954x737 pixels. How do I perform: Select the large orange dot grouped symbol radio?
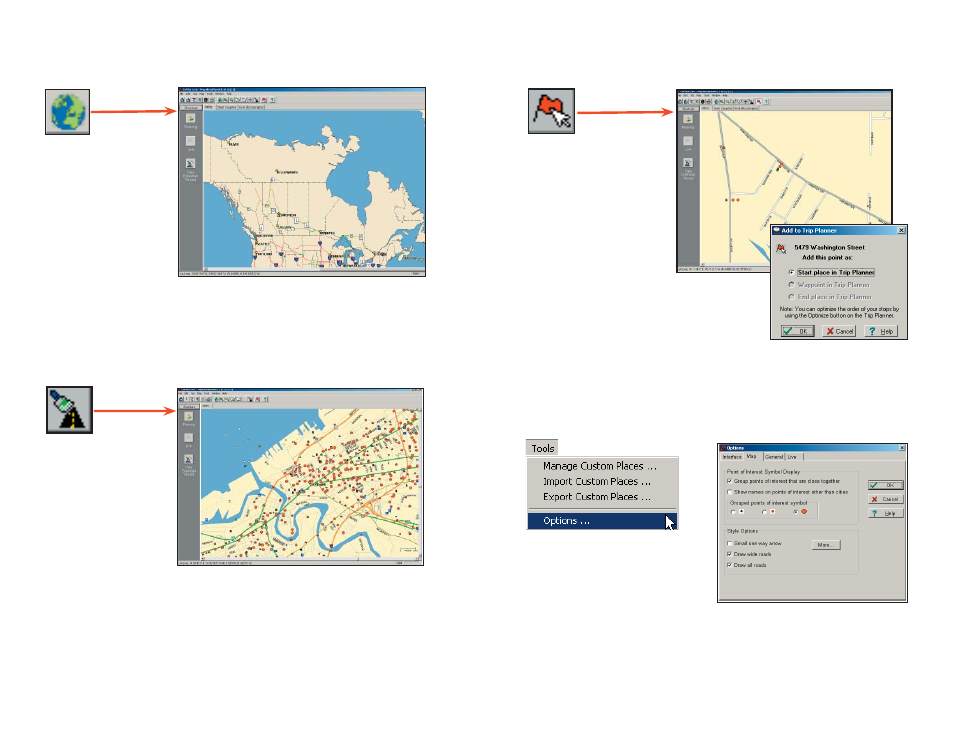(x=796, y=512)
